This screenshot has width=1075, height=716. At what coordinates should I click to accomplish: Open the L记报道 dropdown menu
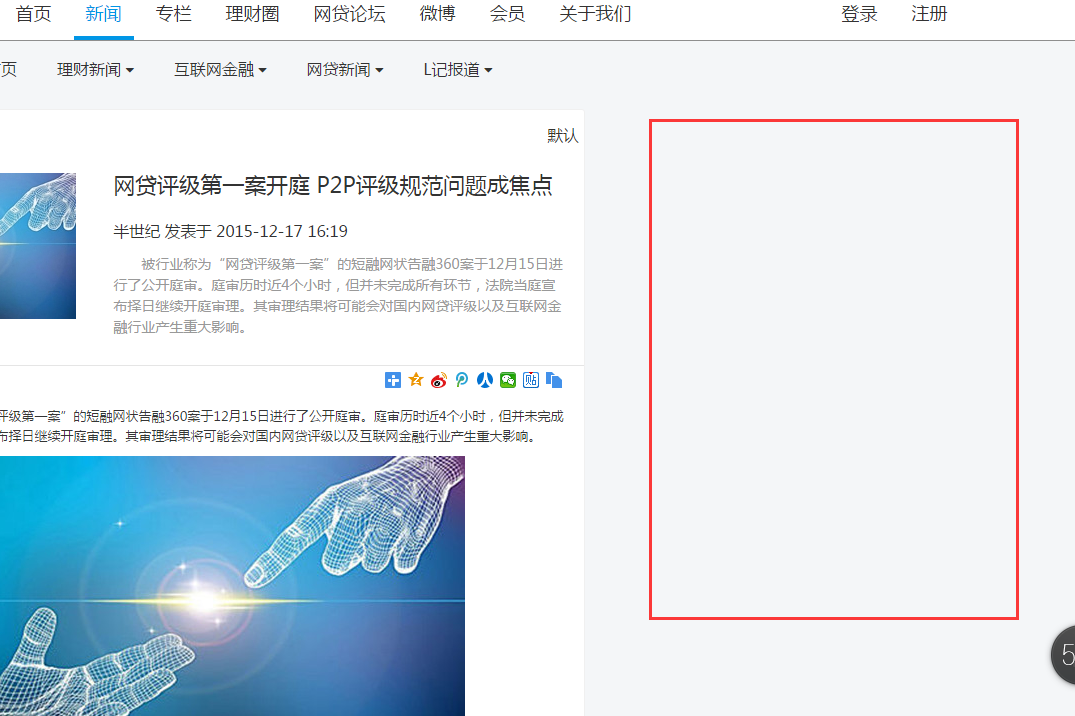pyautogui.click(x=458, y=70)
